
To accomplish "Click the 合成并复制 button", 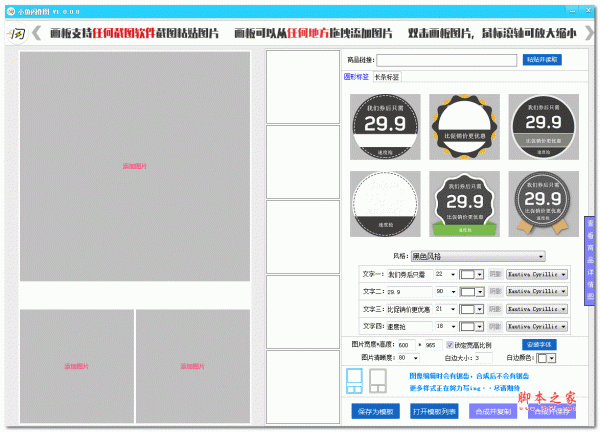I will [x=493, y=411].
